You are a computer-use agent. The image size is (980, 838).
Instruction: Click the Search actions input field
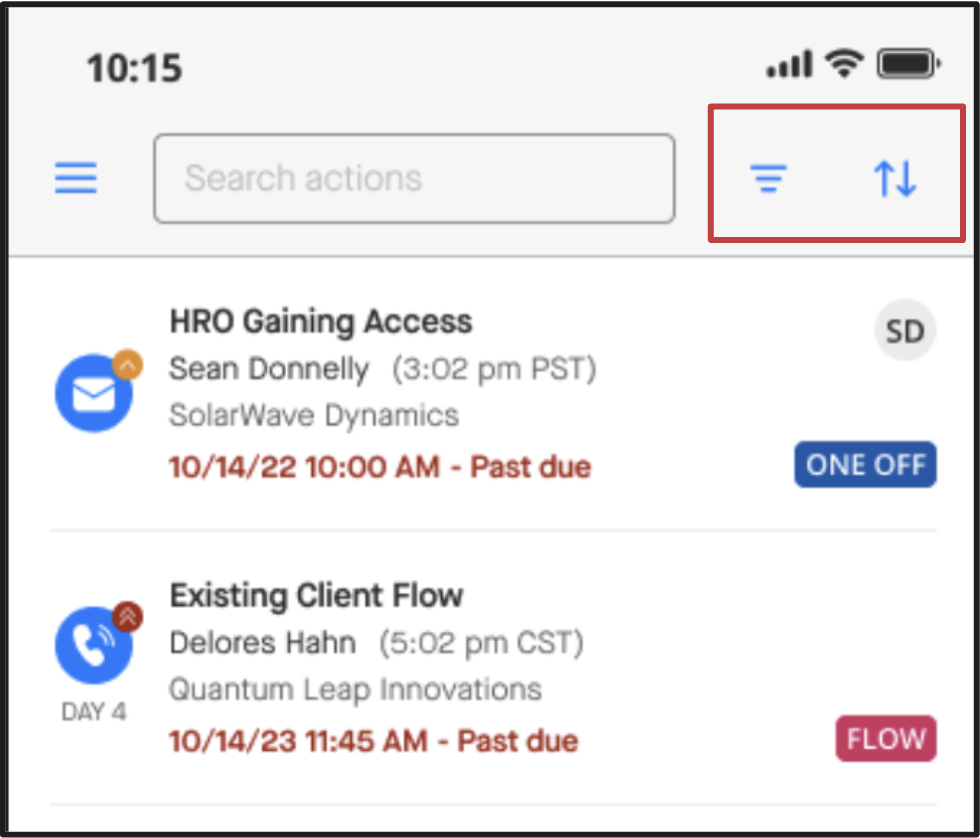[414, 178]
